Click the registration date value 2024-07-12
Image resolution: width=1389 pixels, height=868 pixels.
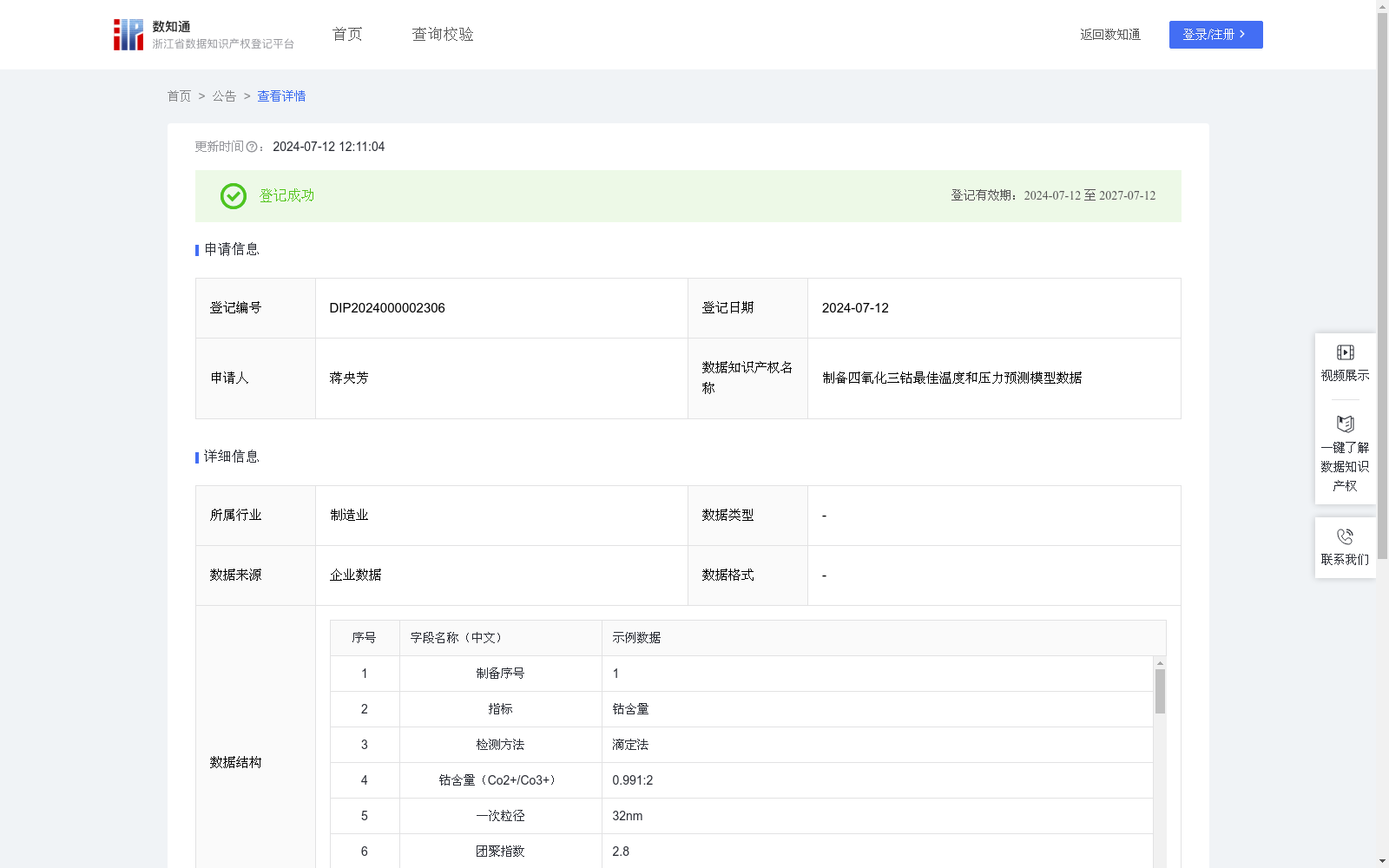click(x=855, y=308)
